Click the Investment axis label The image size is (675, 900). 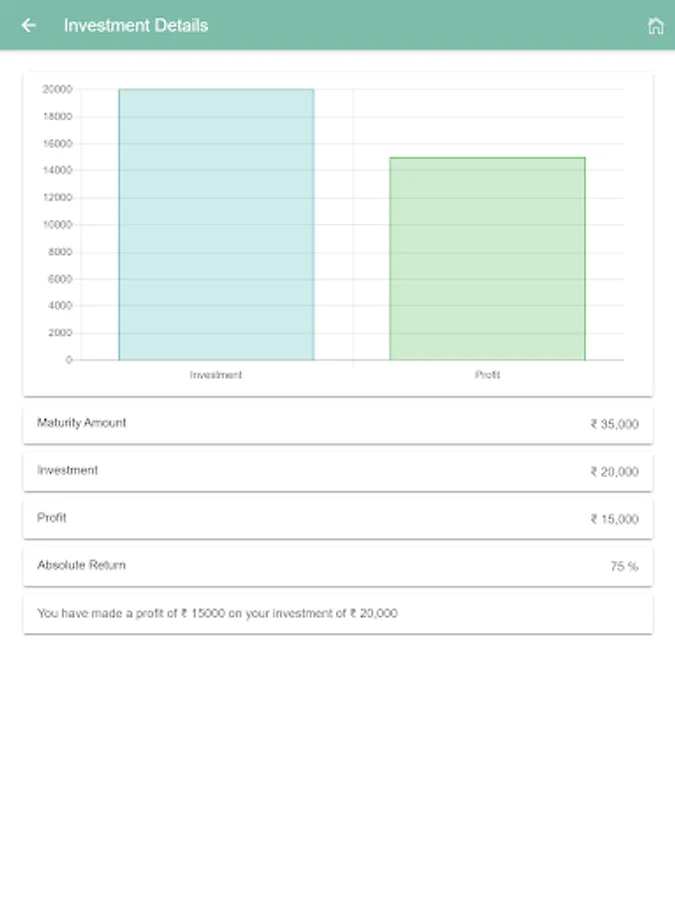[x=216, y=375]
